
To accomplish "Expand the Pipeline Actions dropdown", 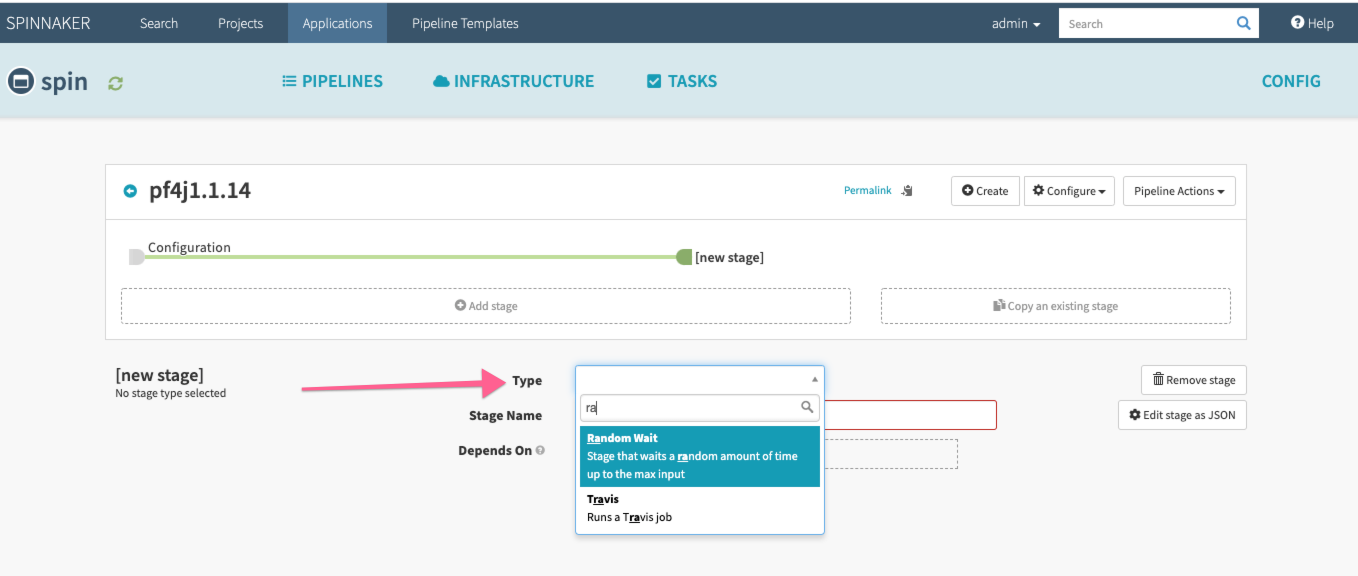I will coord(1179,191).
